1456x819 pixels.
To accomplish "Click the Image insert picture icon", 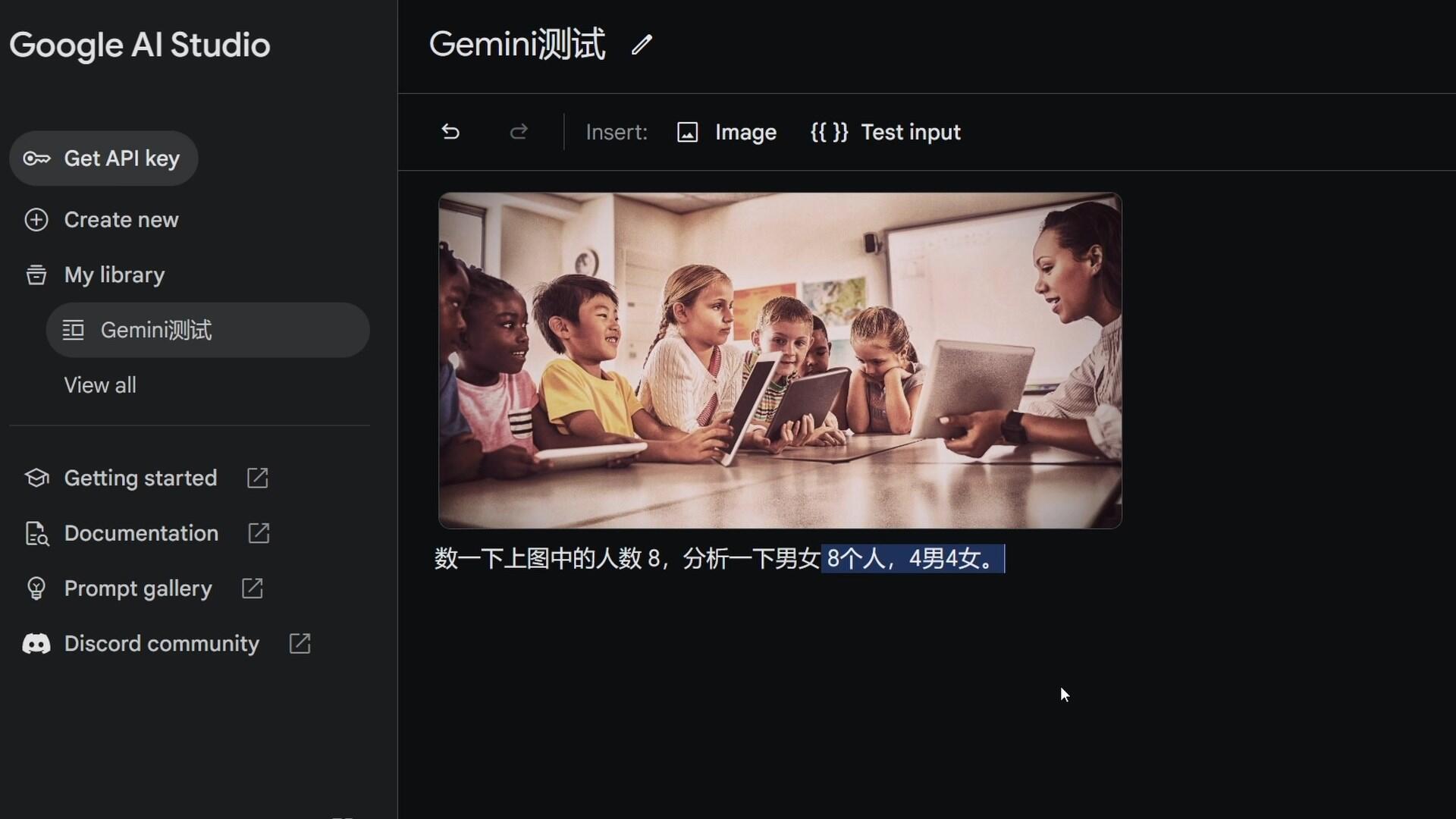I will pos(687,132).
